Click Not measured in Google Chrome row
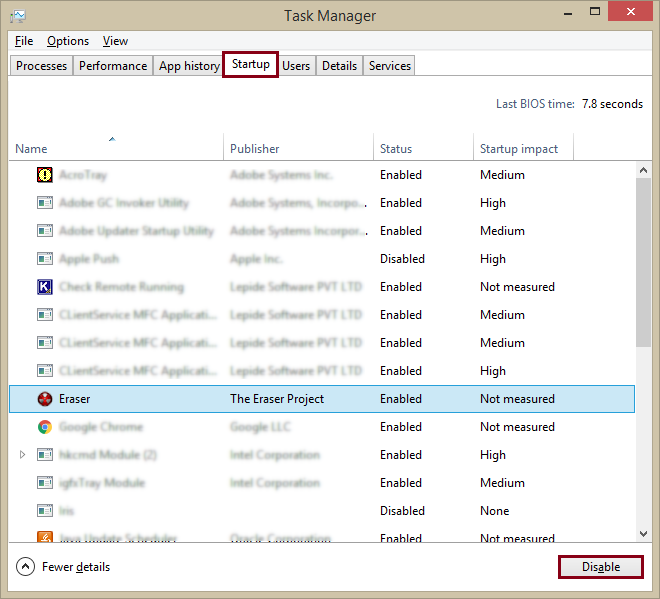 (x=517, y=427)
